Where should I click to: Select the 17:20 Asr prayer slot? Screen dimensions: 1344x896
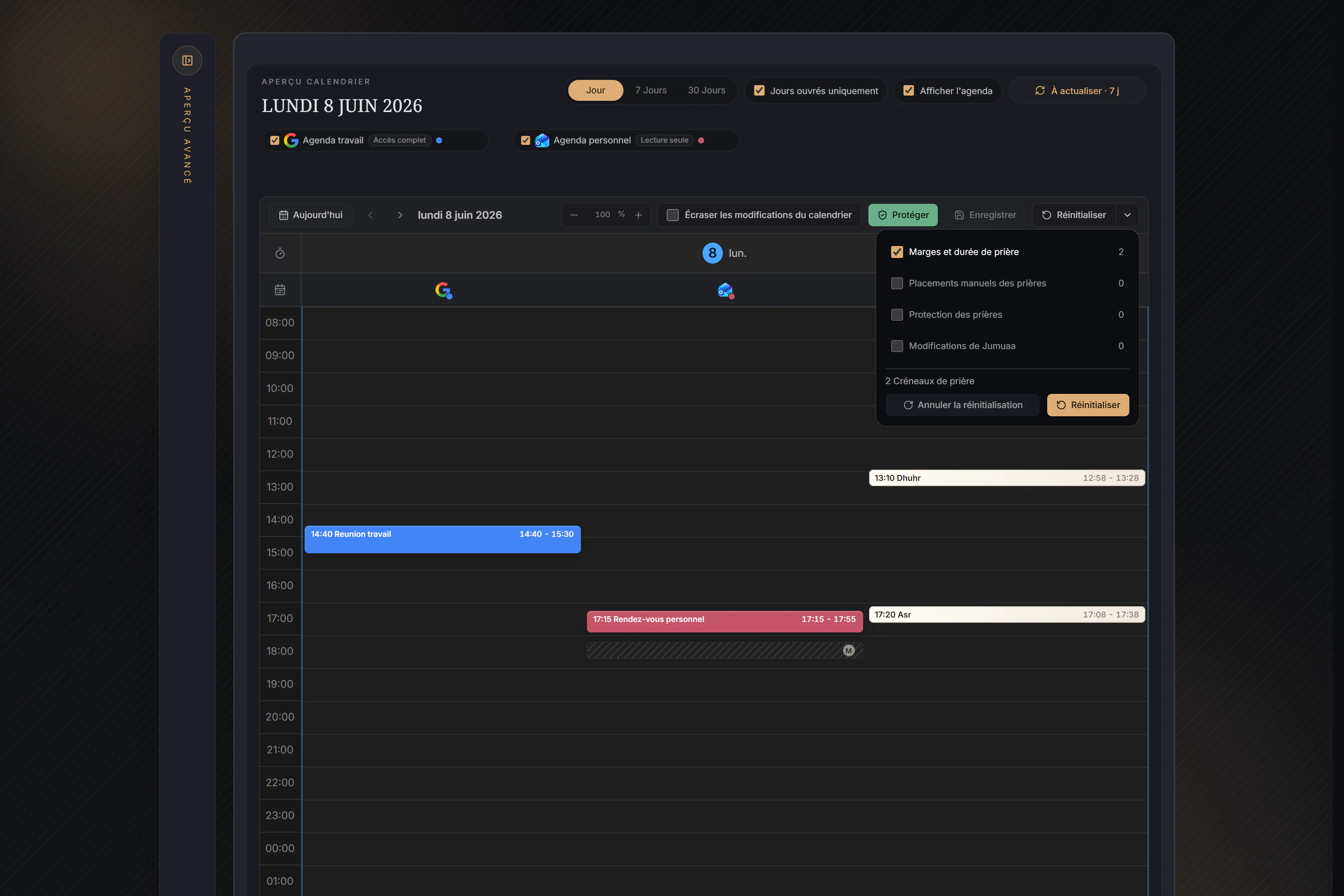click(1007, 615)
